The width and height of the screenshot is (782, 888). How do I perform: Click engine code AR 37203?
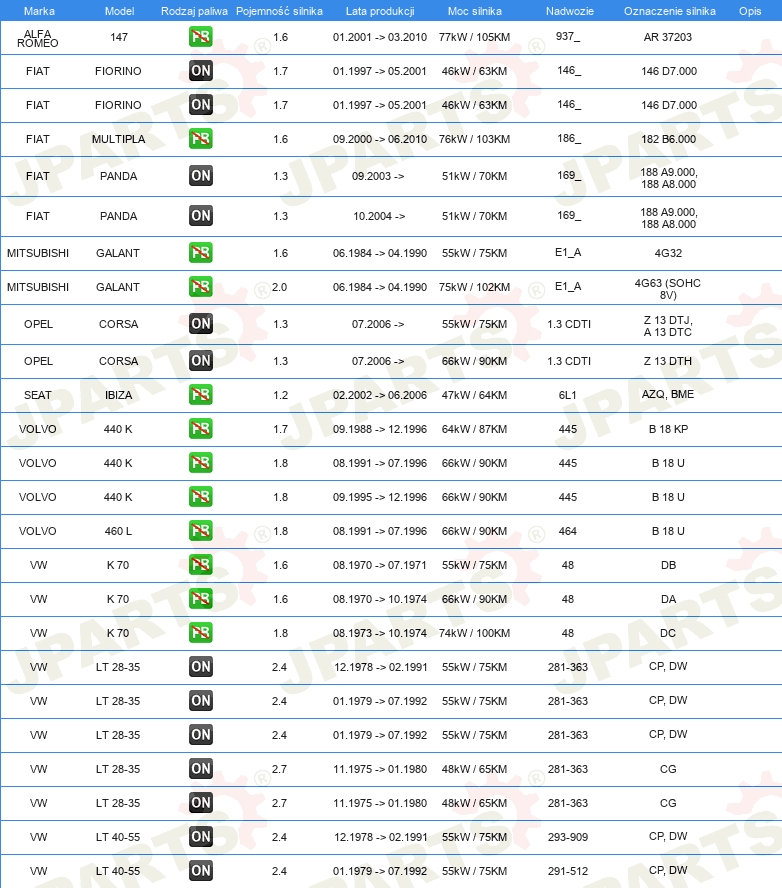(668, 37)
